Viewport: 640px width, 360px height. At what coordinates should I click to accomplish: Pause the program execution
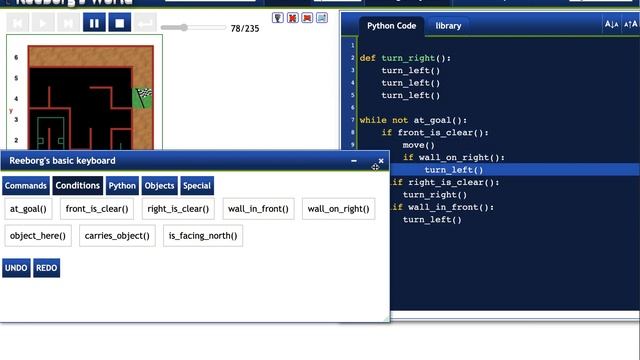pyautogui.click(x=94, y=23)
